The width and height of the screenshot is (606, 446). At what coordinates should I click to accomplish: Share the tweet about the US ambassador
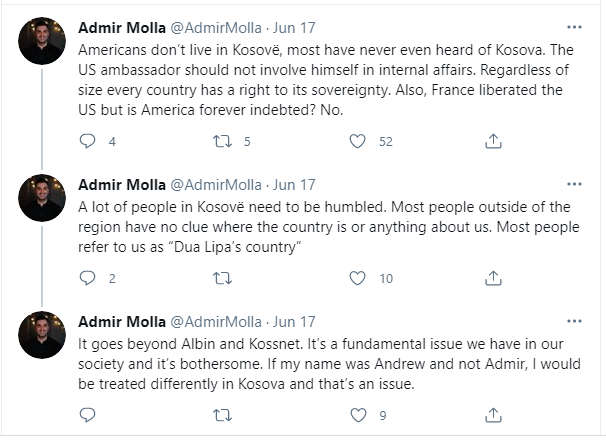[x=492, y=141]
